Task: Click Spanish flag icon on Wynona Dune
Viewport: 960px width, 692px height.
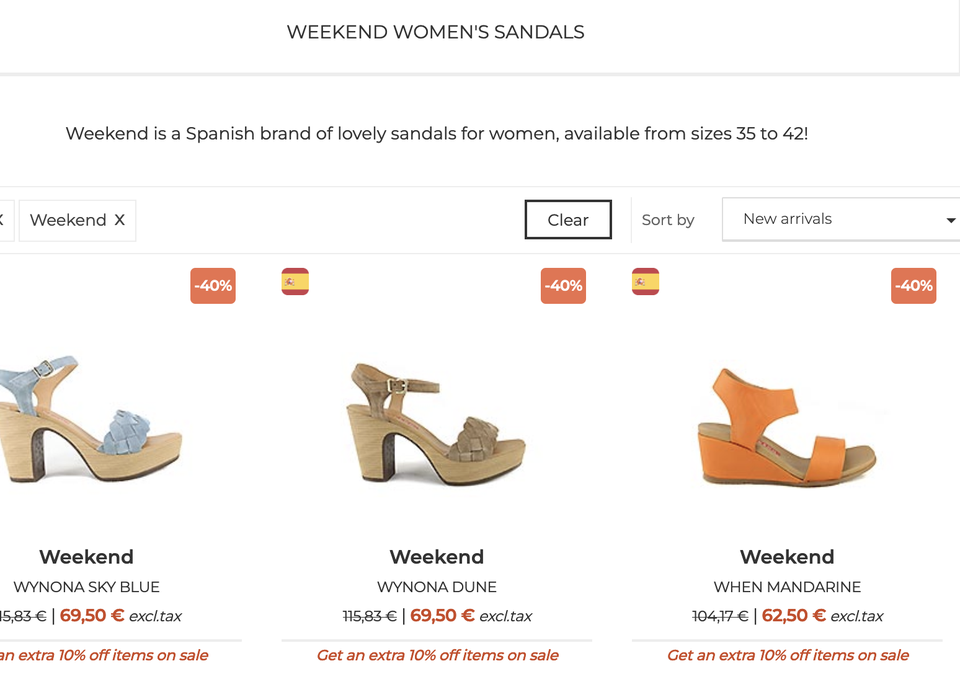Action: [x=295, y=282]
